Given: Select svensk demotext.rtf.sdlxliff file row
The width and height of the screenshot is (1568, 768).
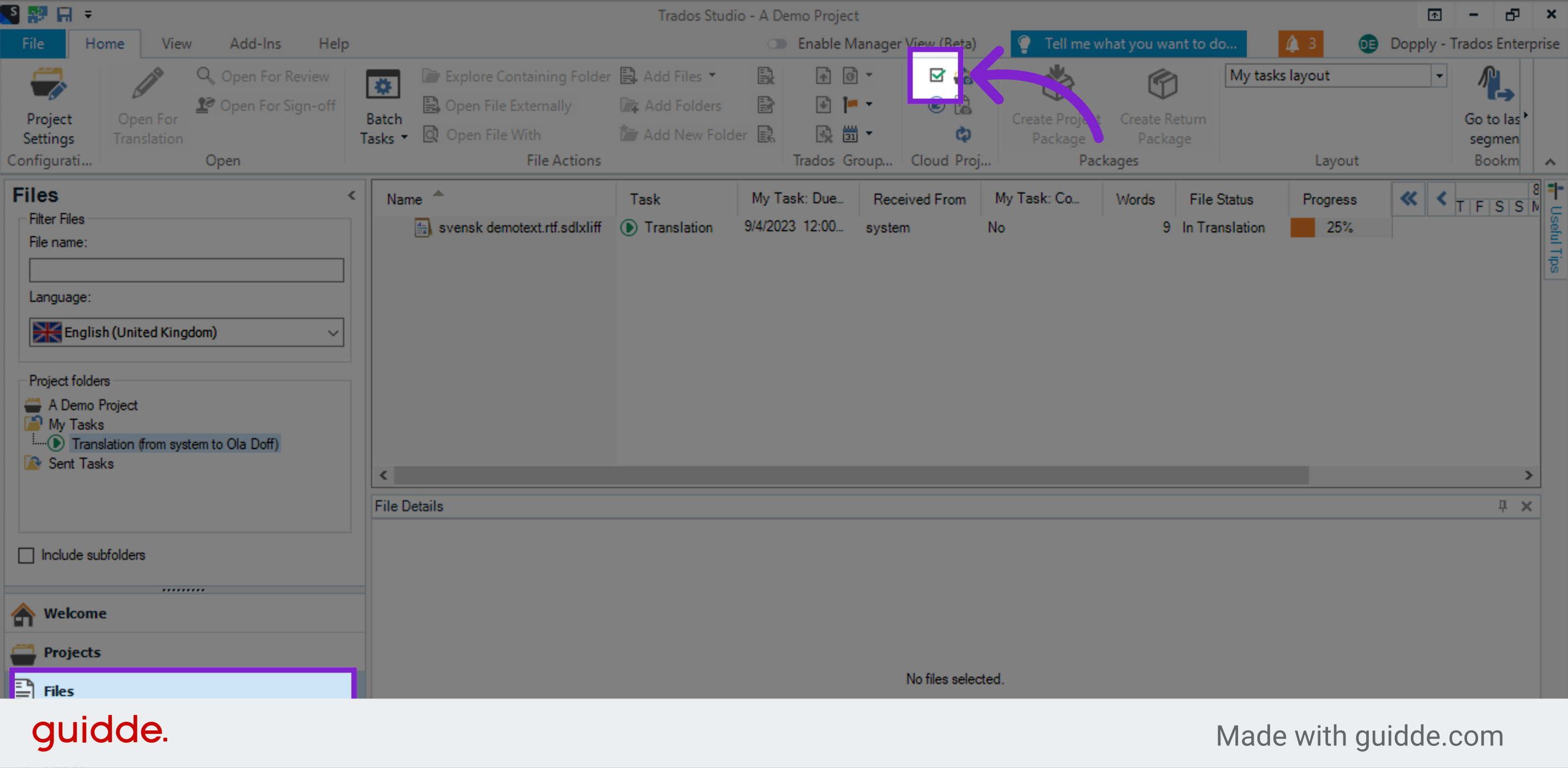Looking at the screenshot, I should (x=883, y=227).
